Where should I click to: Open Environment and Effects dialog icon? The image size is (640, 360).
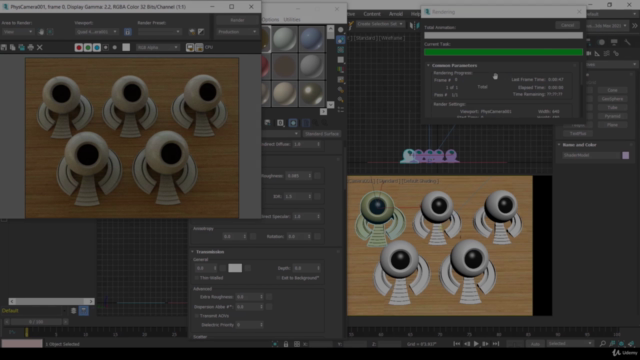click(x=201, y=31)
